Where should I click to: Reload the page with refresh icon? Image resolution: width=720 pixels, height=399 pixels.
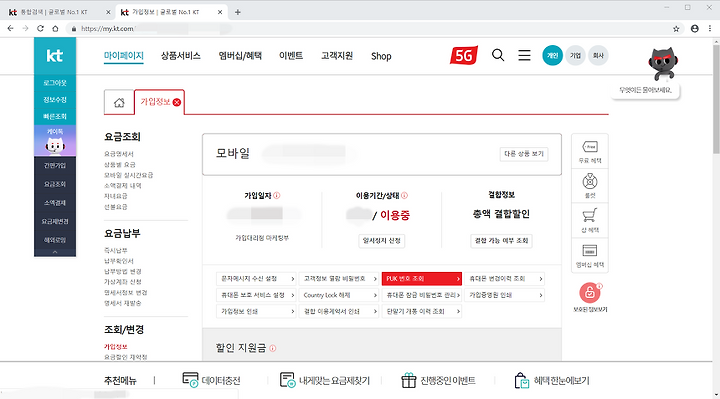click(x=40, y=28)
